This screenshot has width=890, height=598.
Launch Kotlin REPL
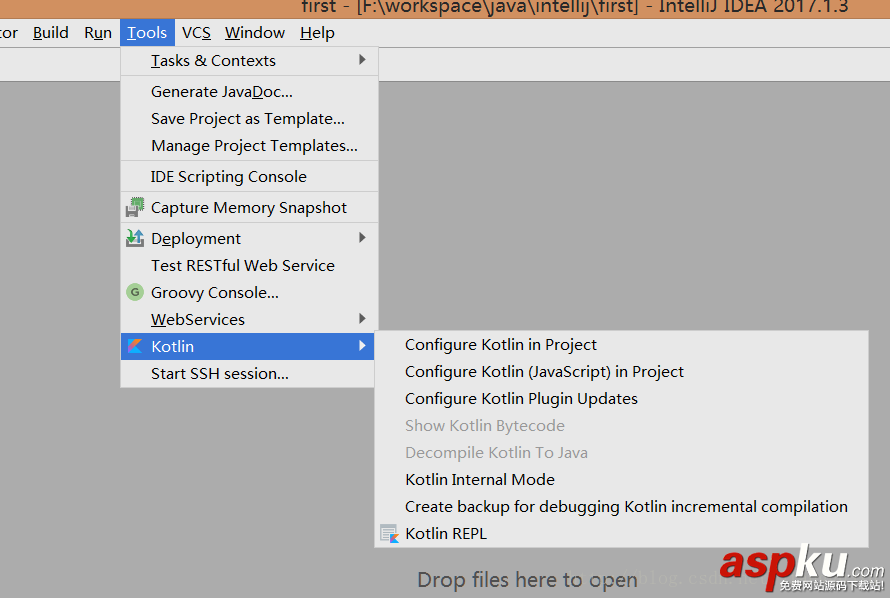[x=622, y=534]
